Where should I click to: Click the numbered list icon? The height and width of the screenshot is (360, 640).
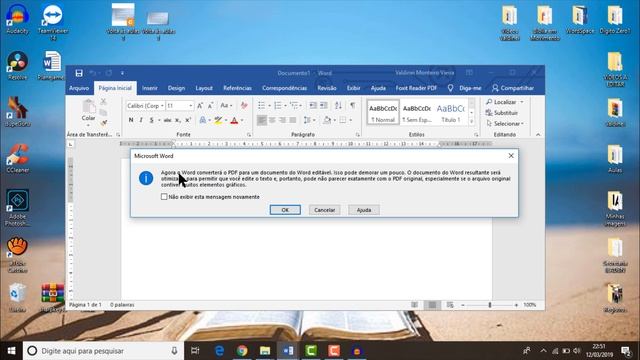(278, 106)
